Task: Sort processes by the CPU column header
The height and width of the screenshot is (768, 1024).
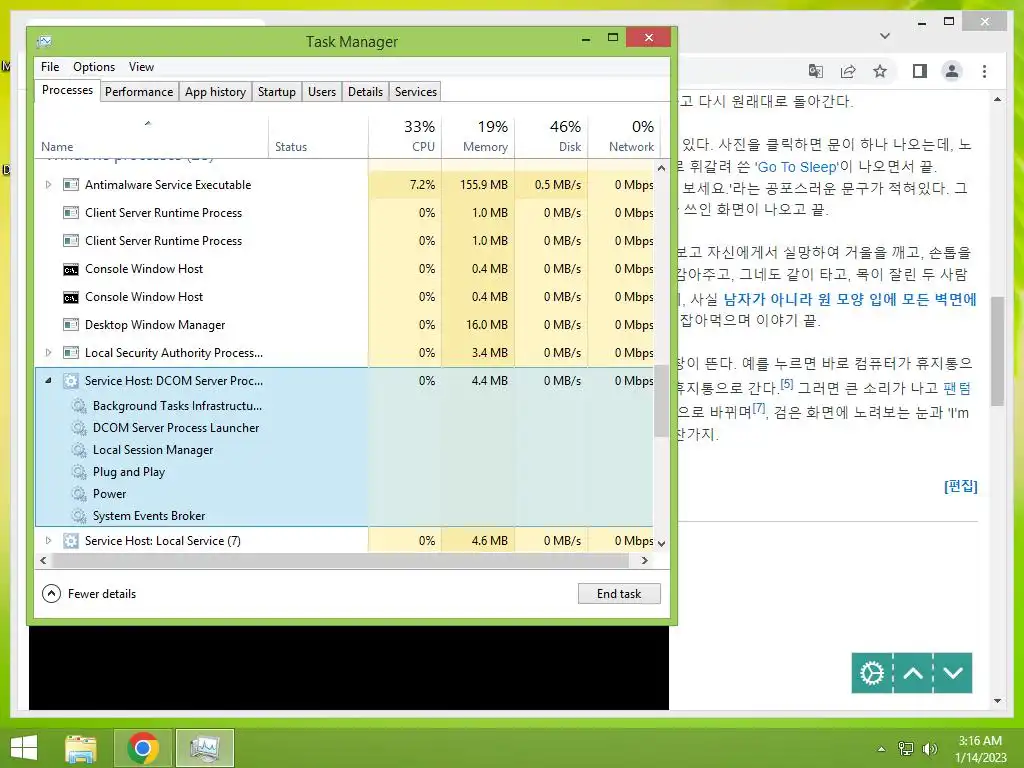Action: [x=405, y=136]
